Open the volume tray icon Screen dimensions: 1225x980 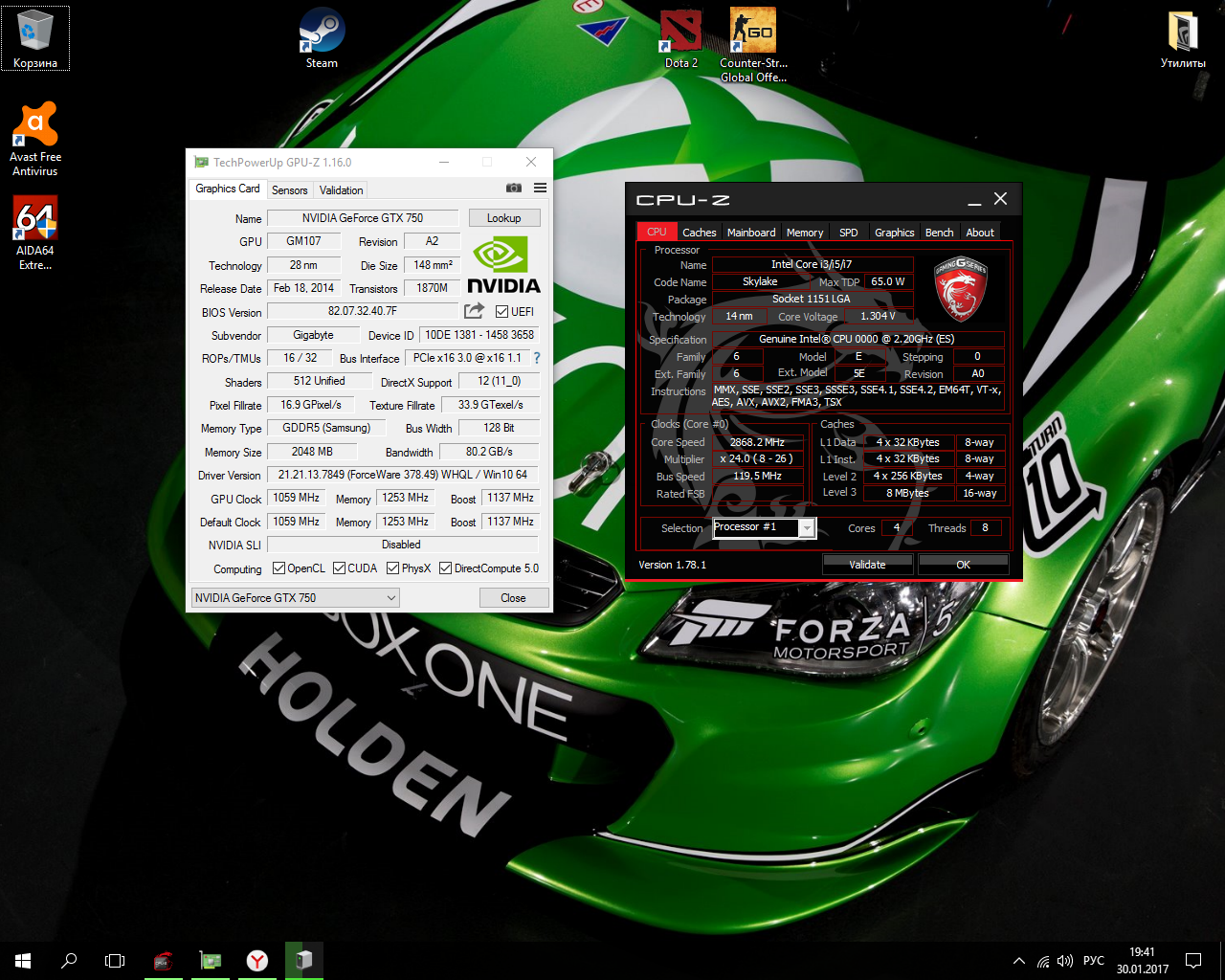[1065, 961]
